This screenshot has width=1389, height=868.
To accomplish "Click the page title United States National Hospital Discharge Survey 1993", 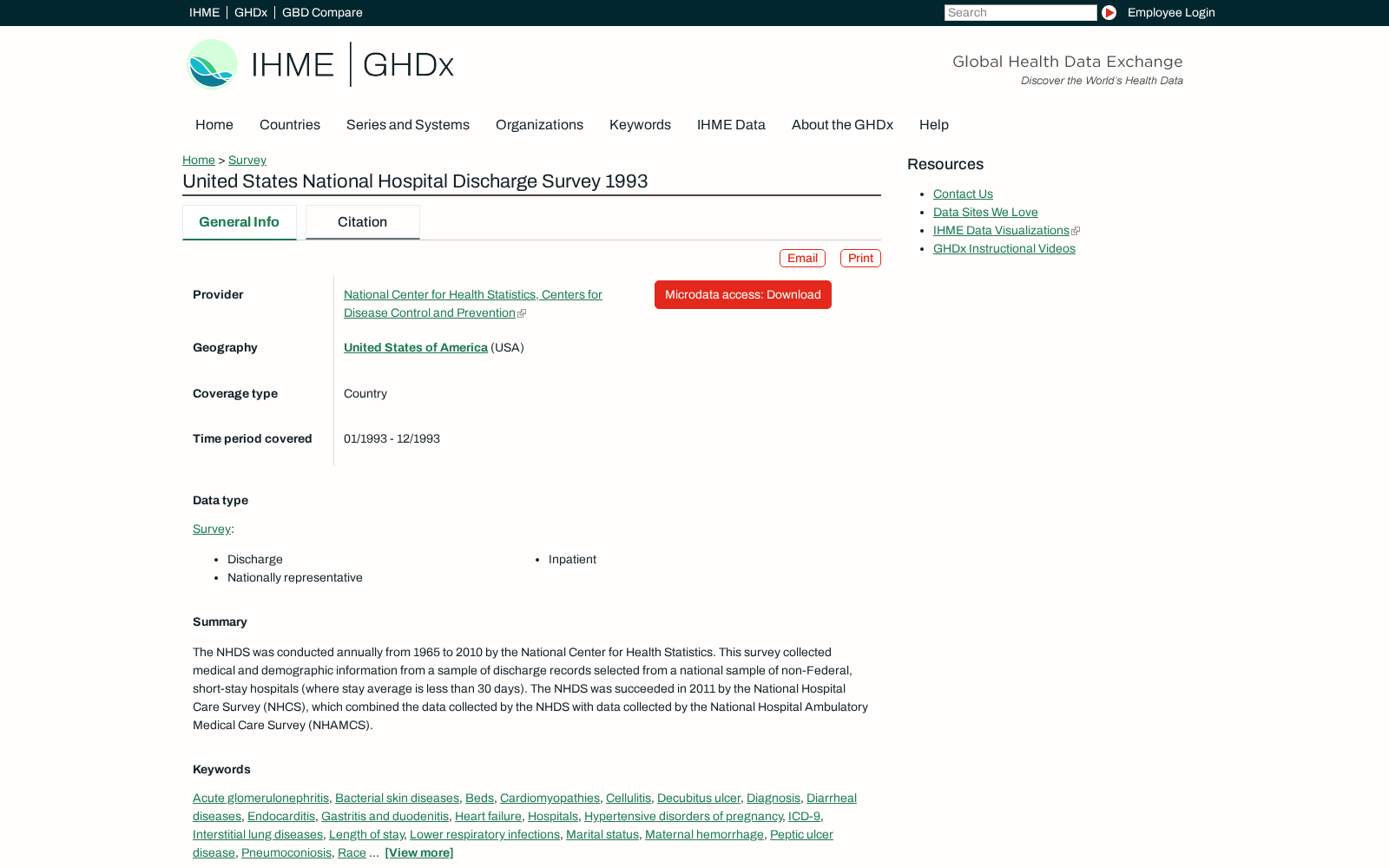I will pyautogui.click(x=415, y=181).
